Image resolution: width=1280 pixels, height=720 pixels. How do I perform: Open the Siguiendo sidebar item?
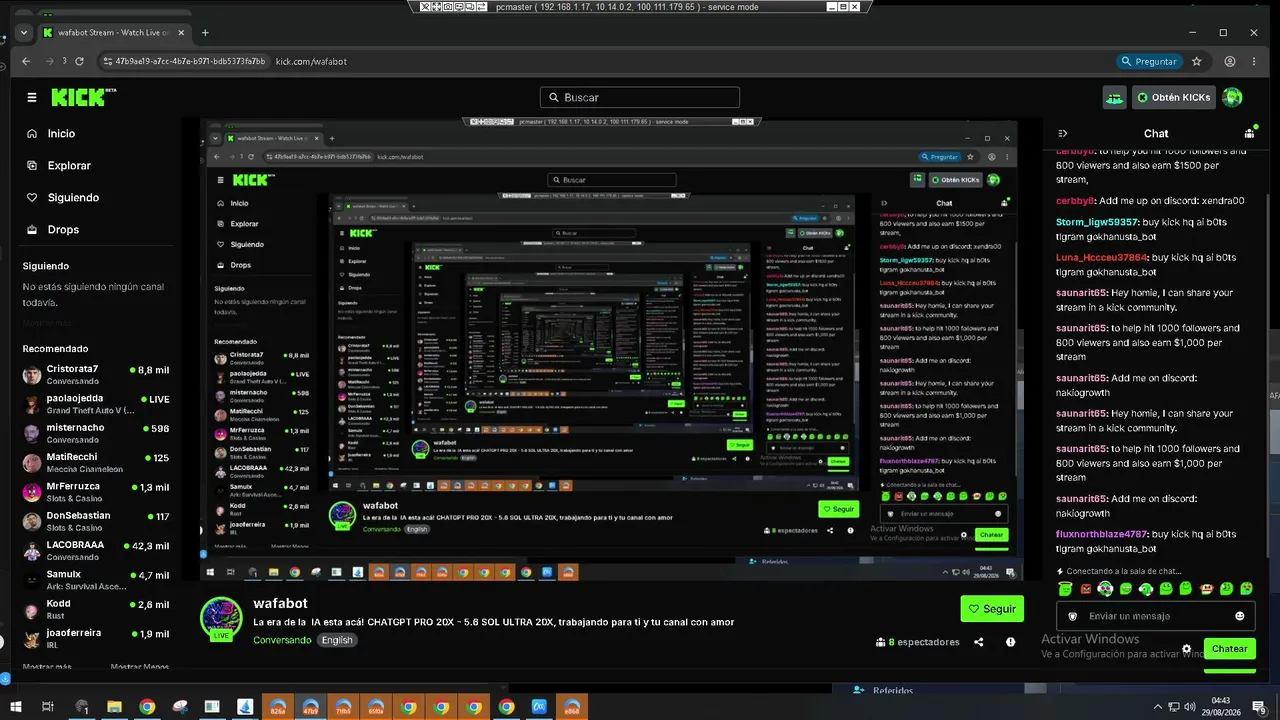coord(72,197)
